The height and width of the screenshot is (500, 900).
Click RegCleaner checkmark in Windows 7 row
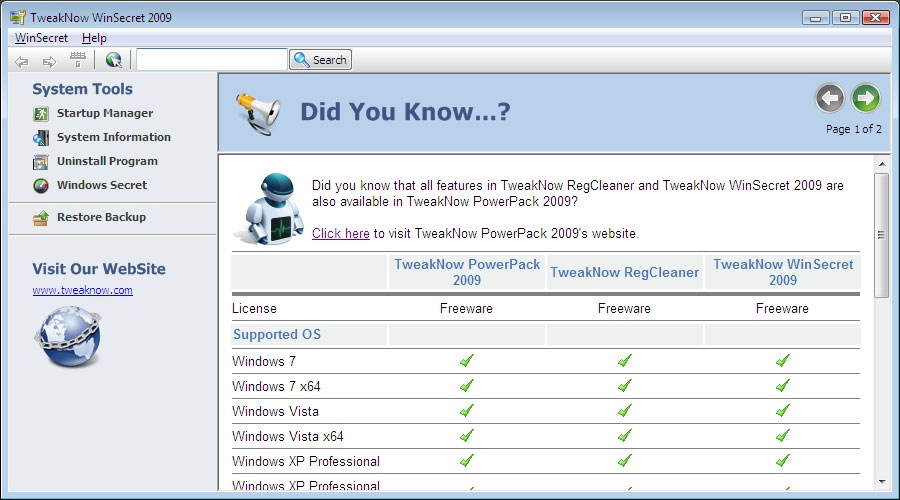tap(624, 361)
